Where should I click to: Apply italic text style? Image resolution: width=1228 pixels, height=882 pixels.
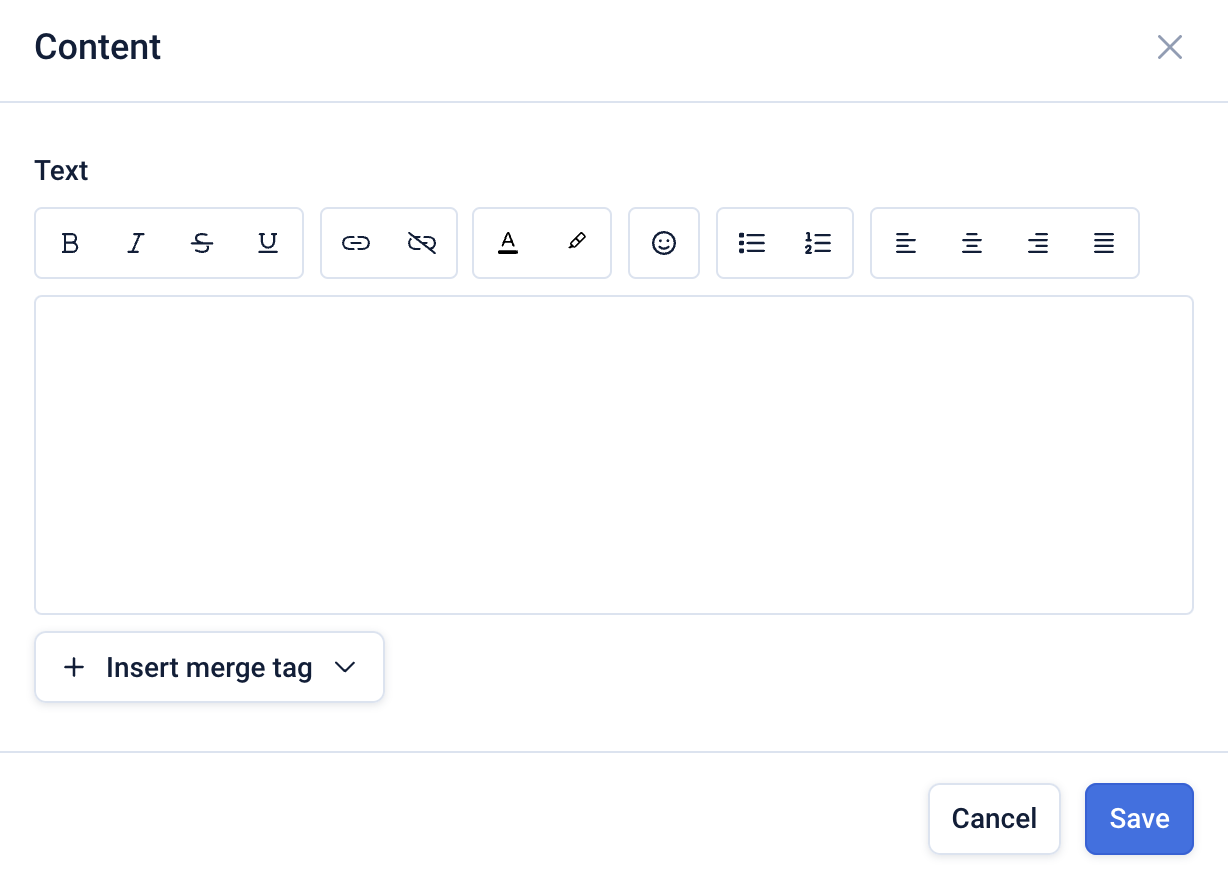(136, 243)
